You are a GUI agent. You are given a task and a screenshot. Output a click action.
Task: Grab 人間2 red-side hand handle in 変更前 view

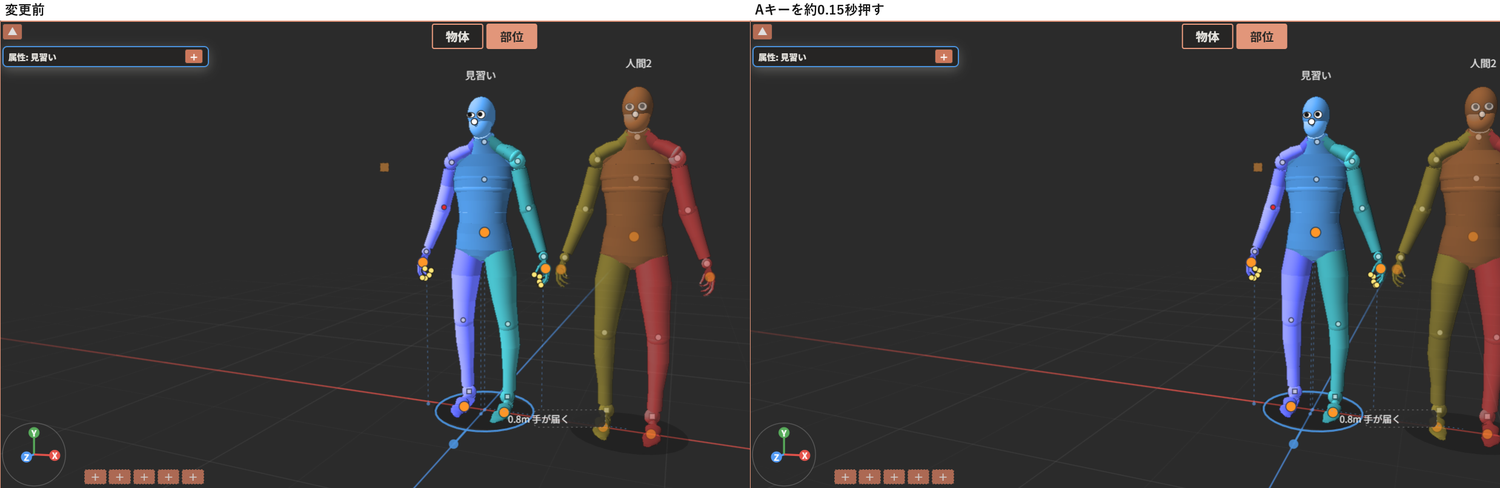pos(709,277)
